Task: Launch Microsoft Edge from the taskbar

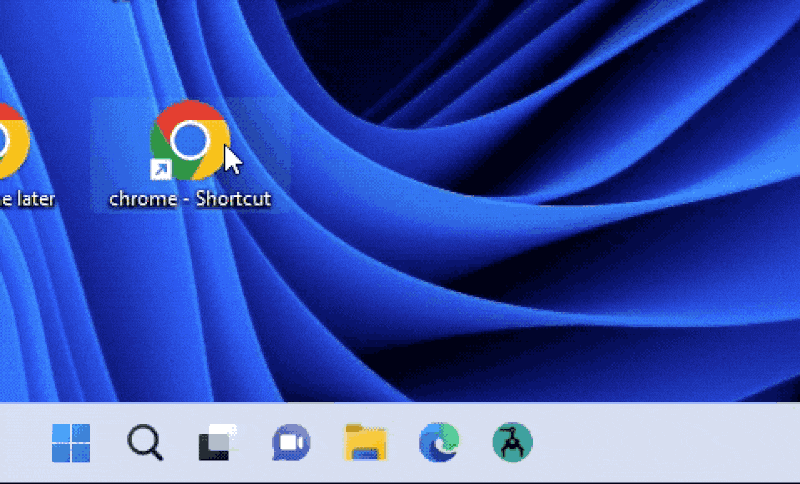Action: [x=439, y=442]
